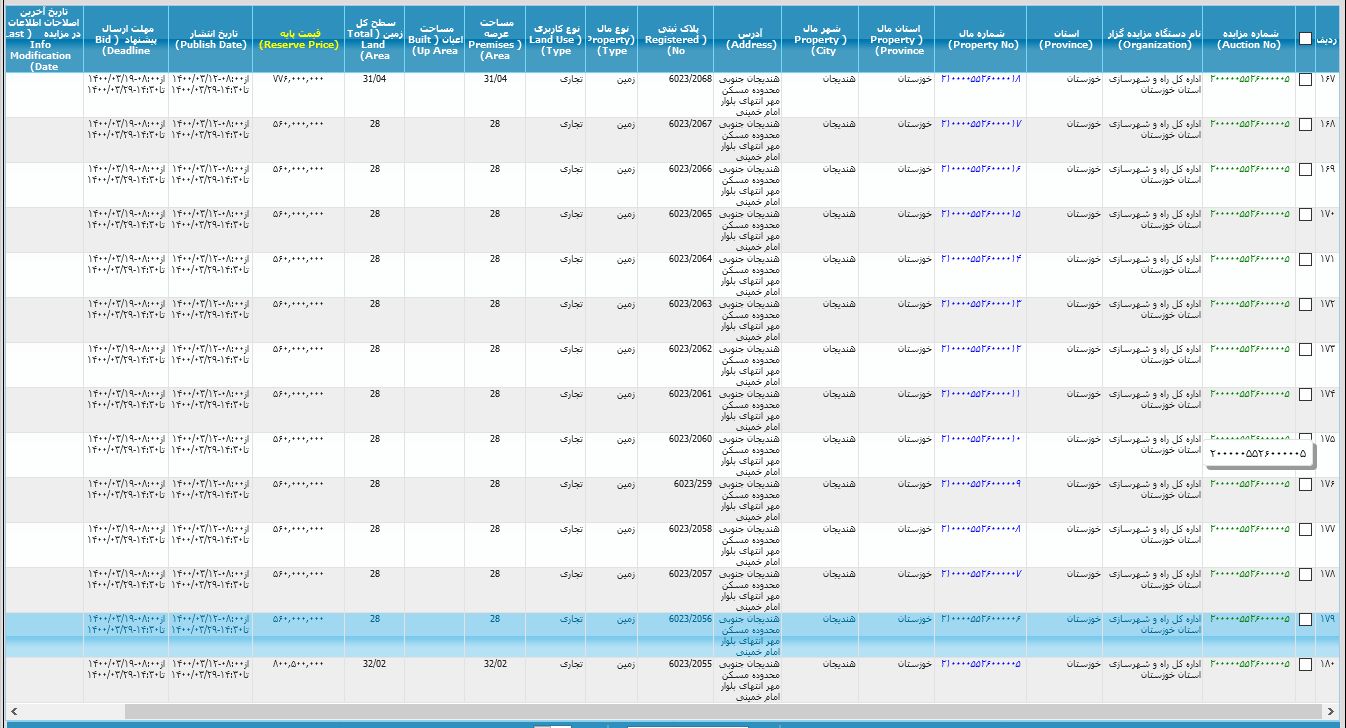Click the Land Use Type column header

[555, 39]
